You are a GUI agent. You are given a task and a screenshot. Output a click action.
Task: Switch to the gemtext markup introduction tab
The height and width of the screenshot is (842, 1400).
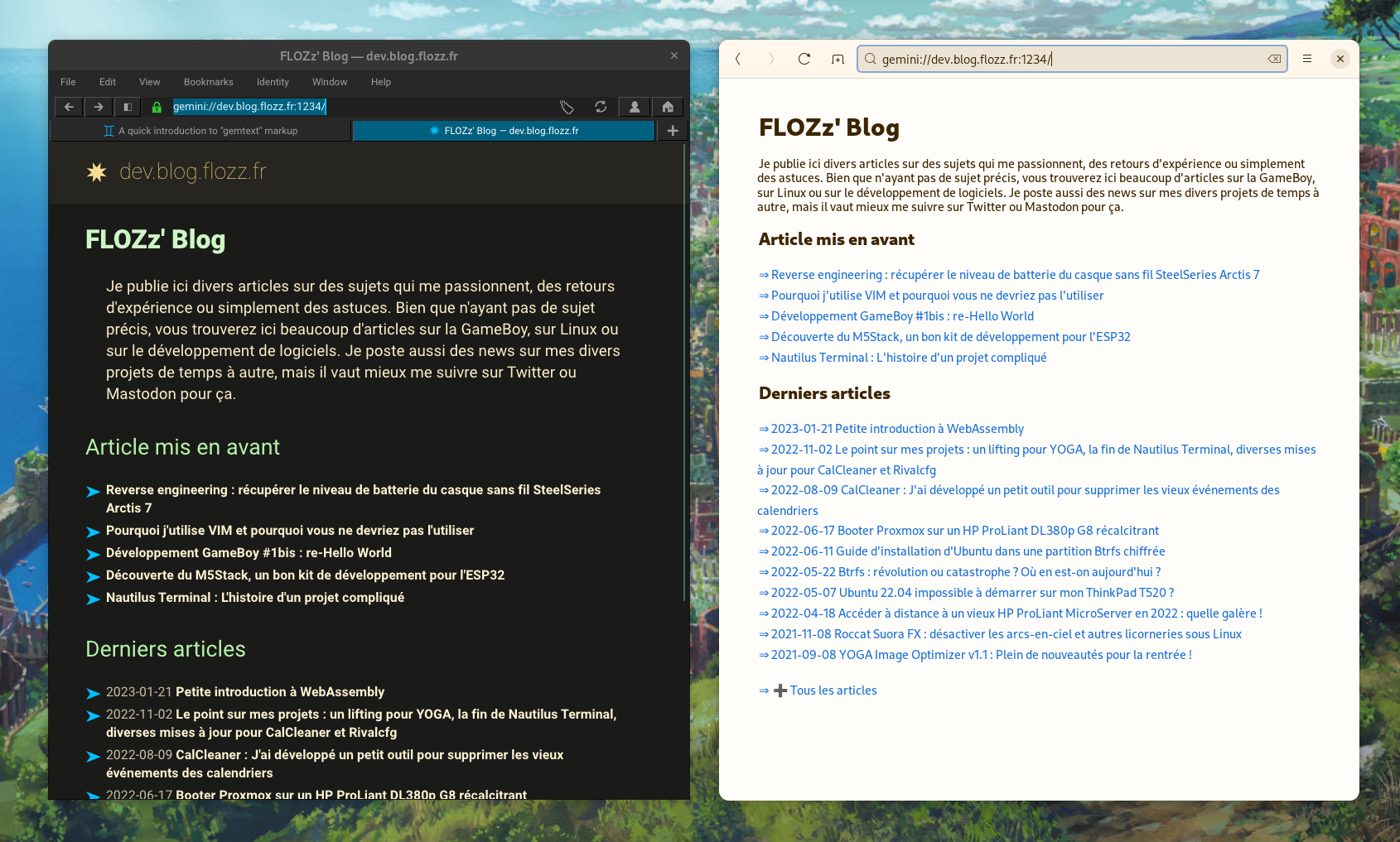[200, 131]
